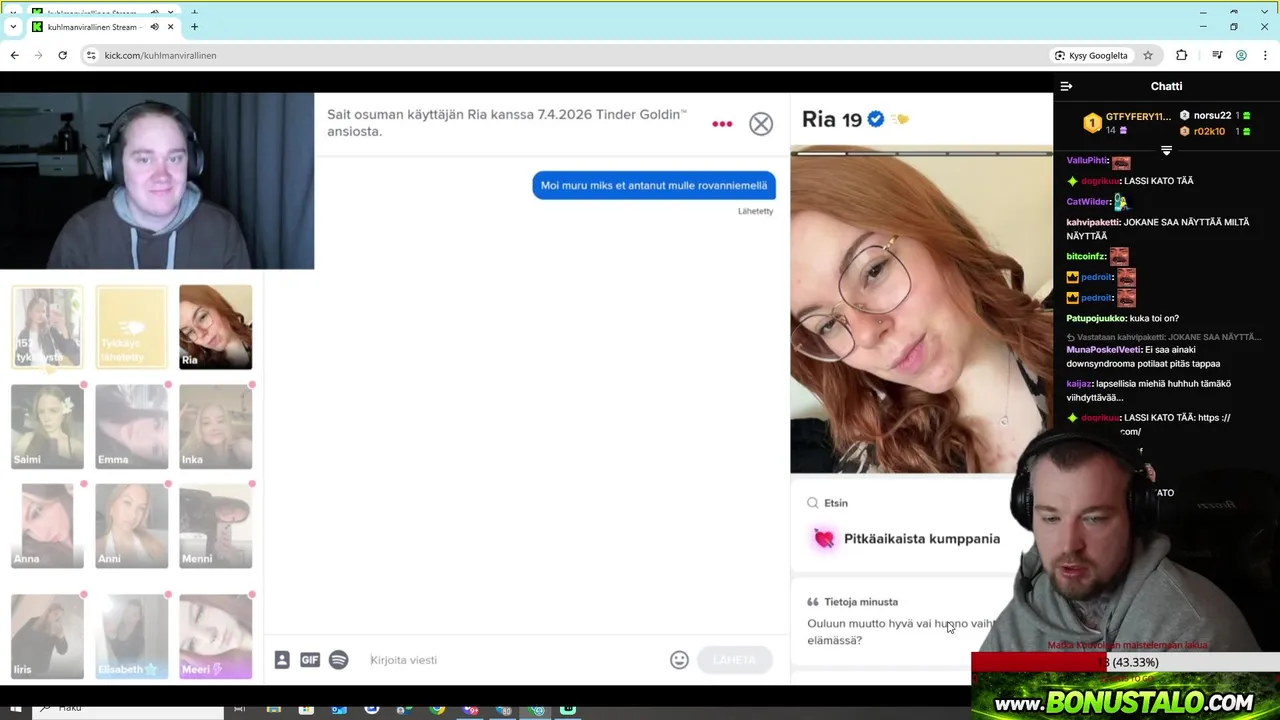
Task: Close the kuhlmanvirallinen Stream tab
Action: click(170, 27)
